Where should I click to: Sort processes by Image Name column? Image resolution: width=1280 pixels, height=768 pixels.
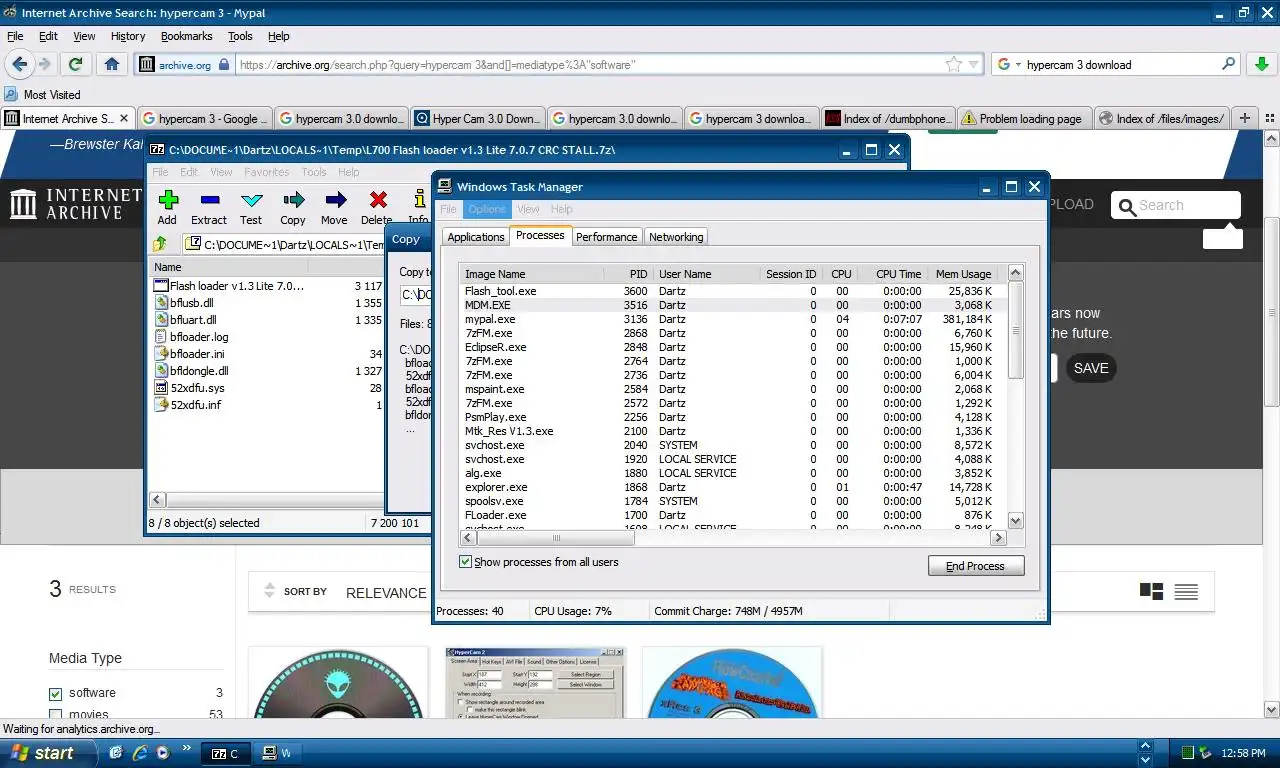(x=532, y=274)
